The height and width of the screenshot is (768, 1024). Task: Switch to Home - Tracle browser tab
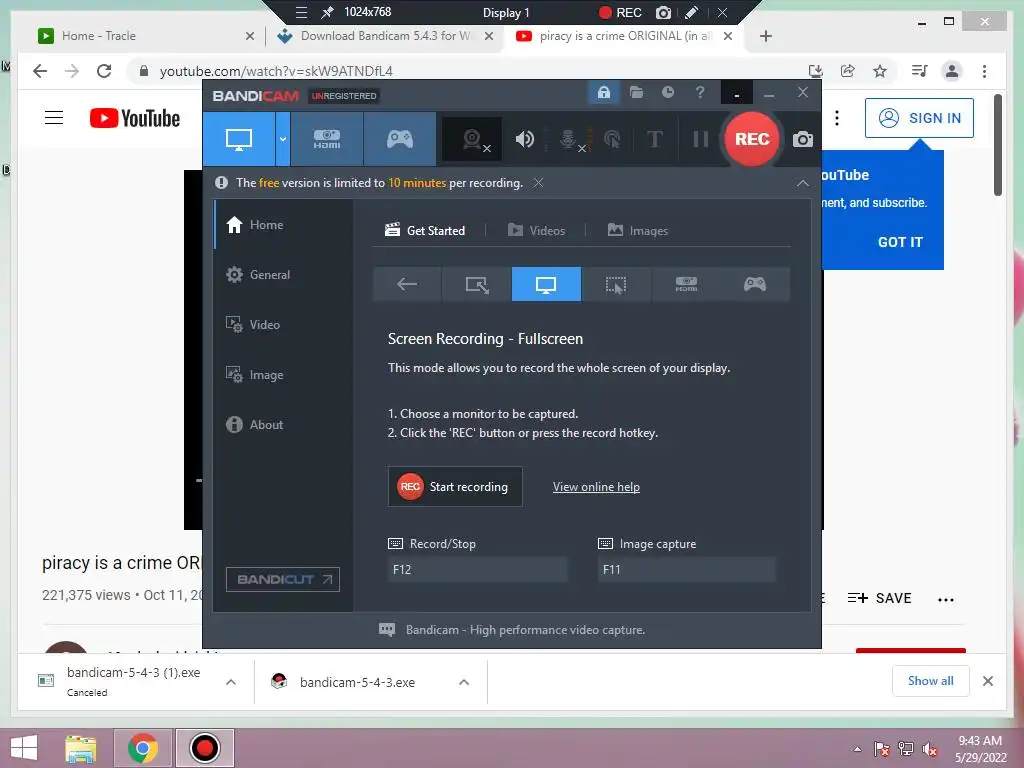coord(146,36)
